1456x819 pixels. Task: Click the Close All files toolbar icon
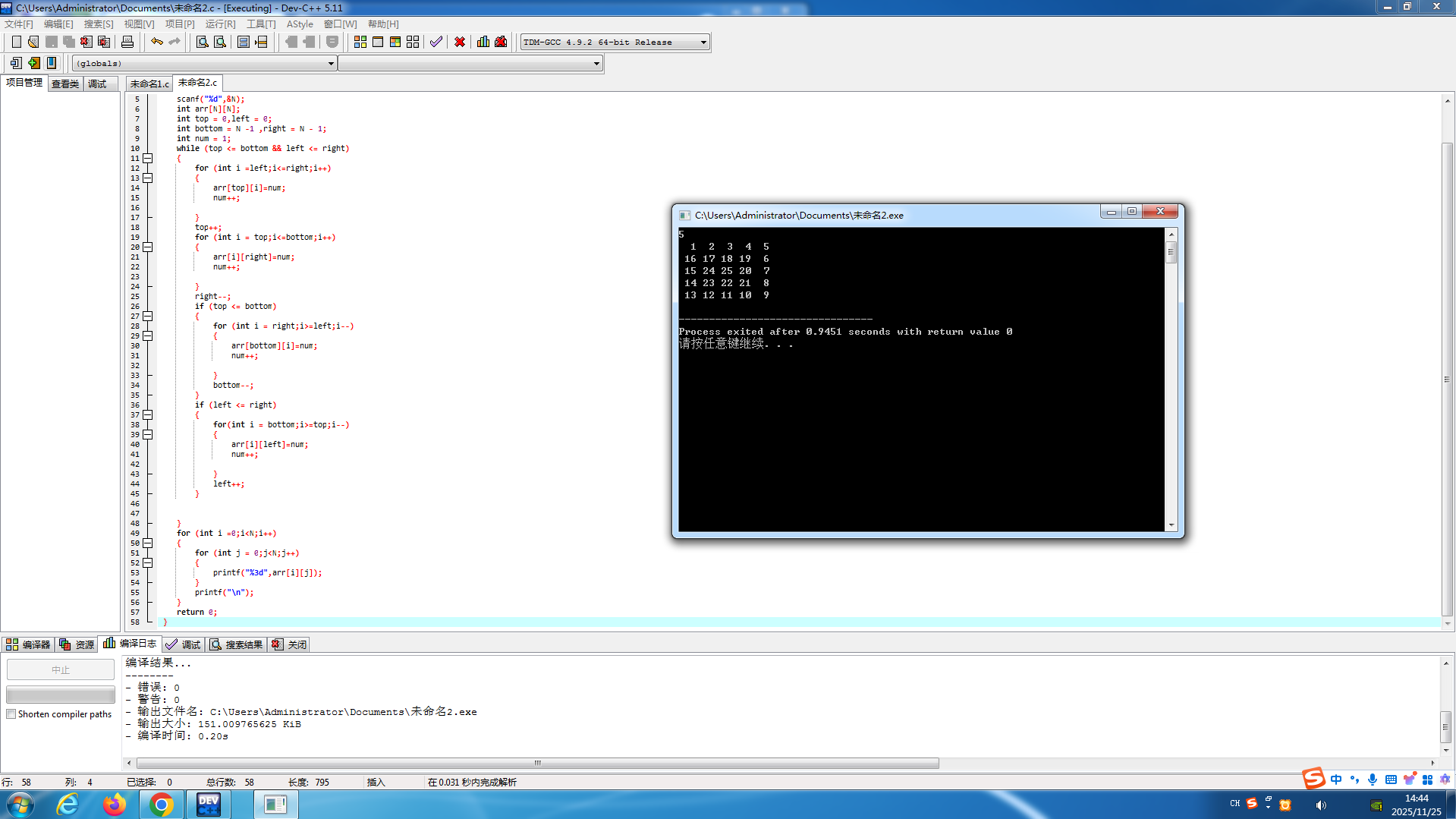coord(104,42)
